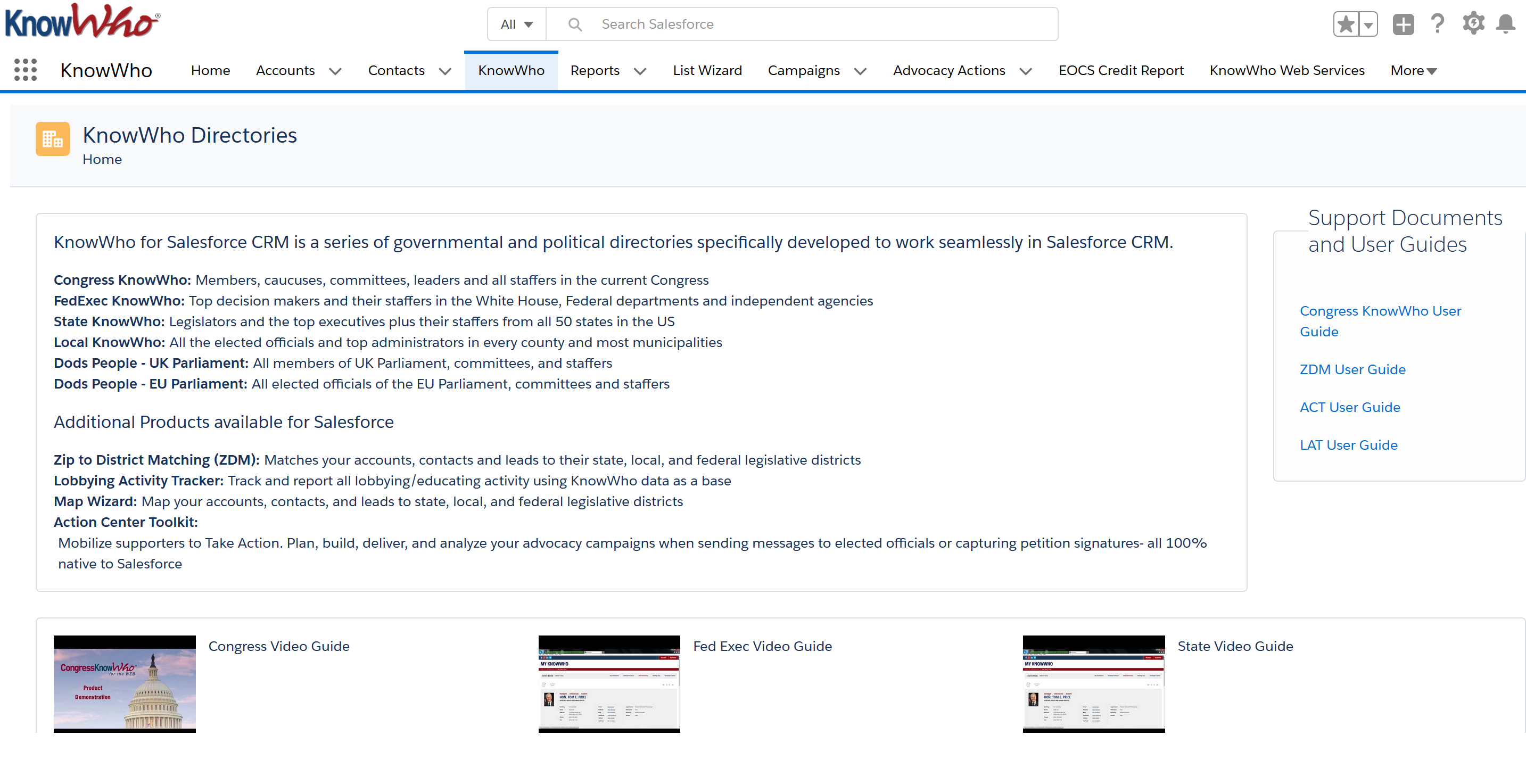Click the KnowWho Directories building icon
This screenshot has width=1526, height=784.
pyautogui.click(x=52, y=139)
